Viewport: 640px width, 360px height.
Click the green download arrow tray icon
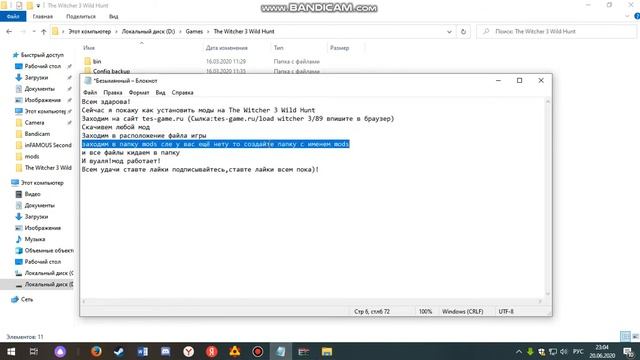pos(530,351)
